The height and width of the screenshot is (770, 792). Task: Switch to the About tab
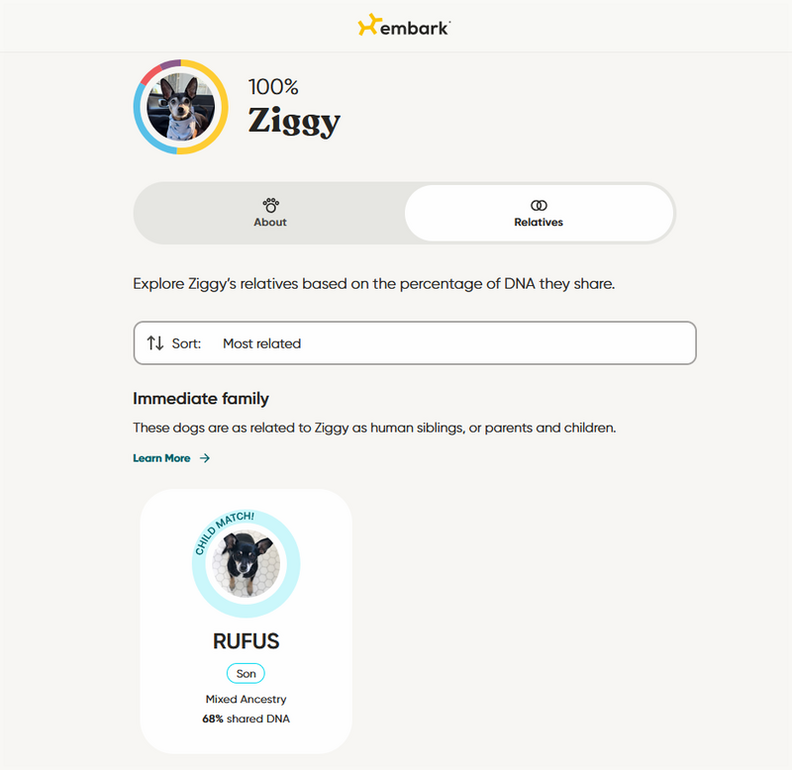pyautogui.click(x=270, y=213)
